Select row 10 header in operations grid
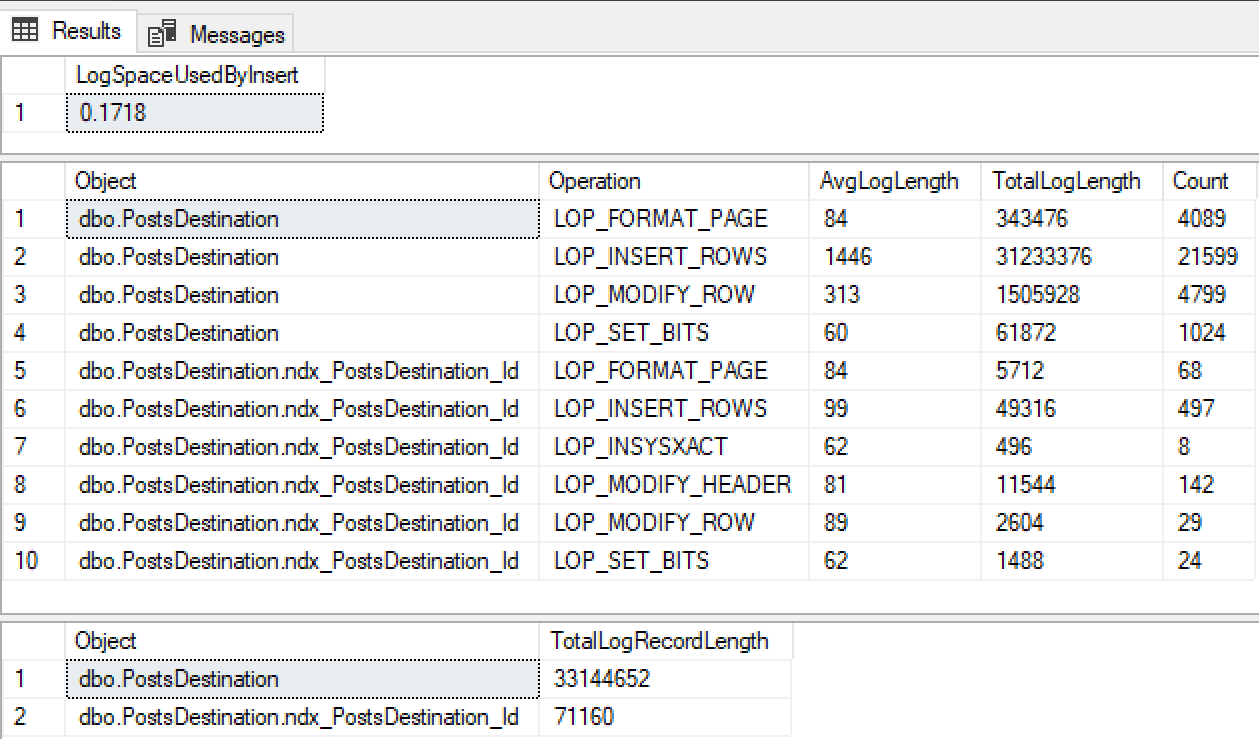The width and height of the screenshot is (1259, 739). pos(27,561)
